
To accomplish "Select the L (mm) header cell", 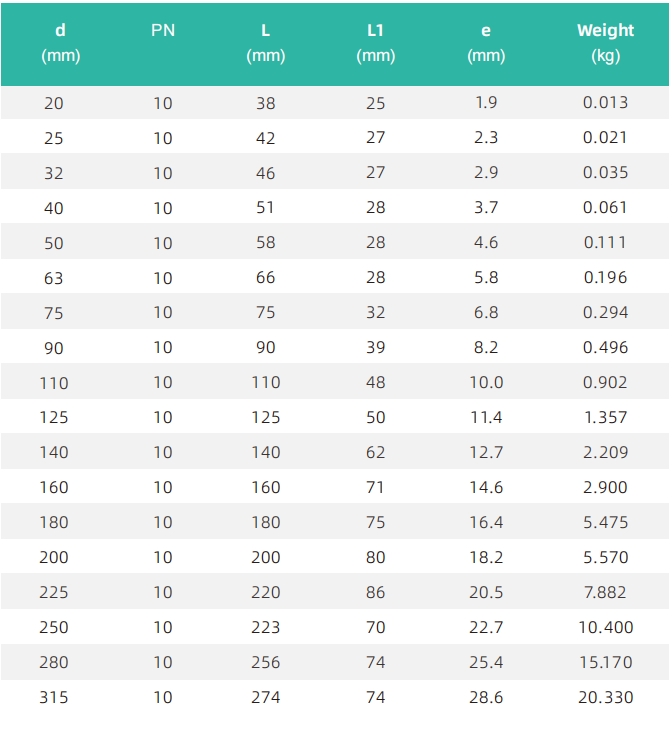I will (x=266, y=43).
